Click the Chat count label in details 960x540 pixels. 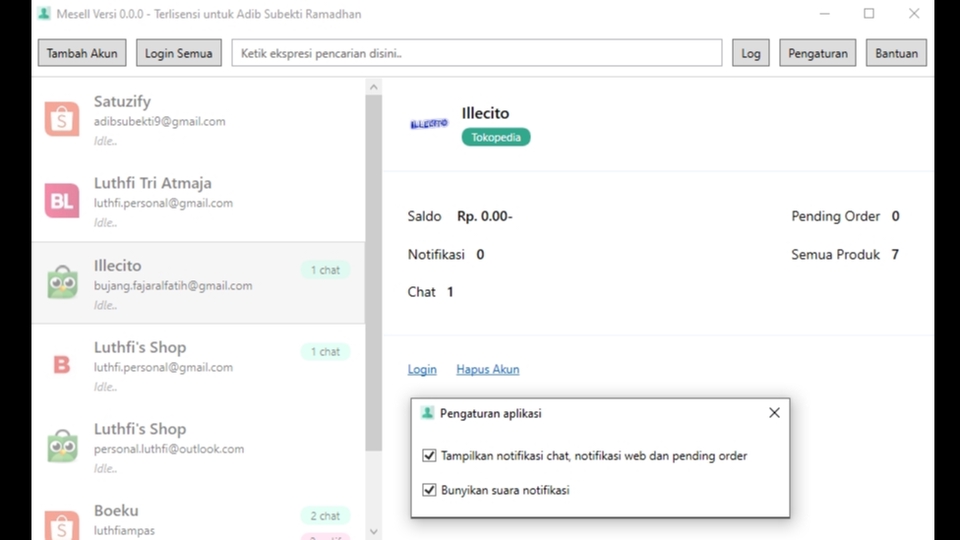[x=422, y=292]
